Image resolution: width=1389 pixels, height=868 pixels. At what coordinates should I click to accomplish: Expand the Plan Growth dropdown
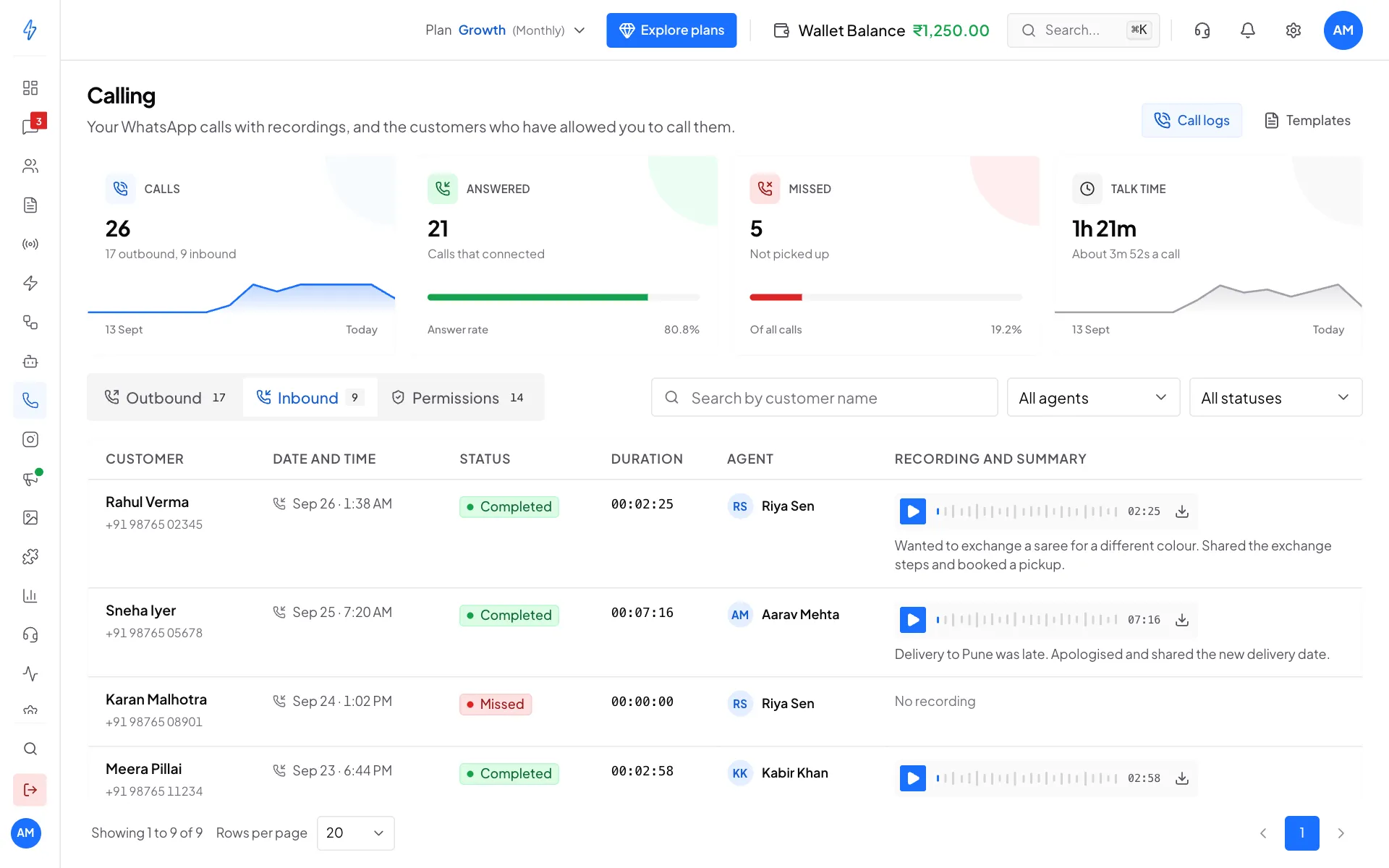[x=505, y=30]
